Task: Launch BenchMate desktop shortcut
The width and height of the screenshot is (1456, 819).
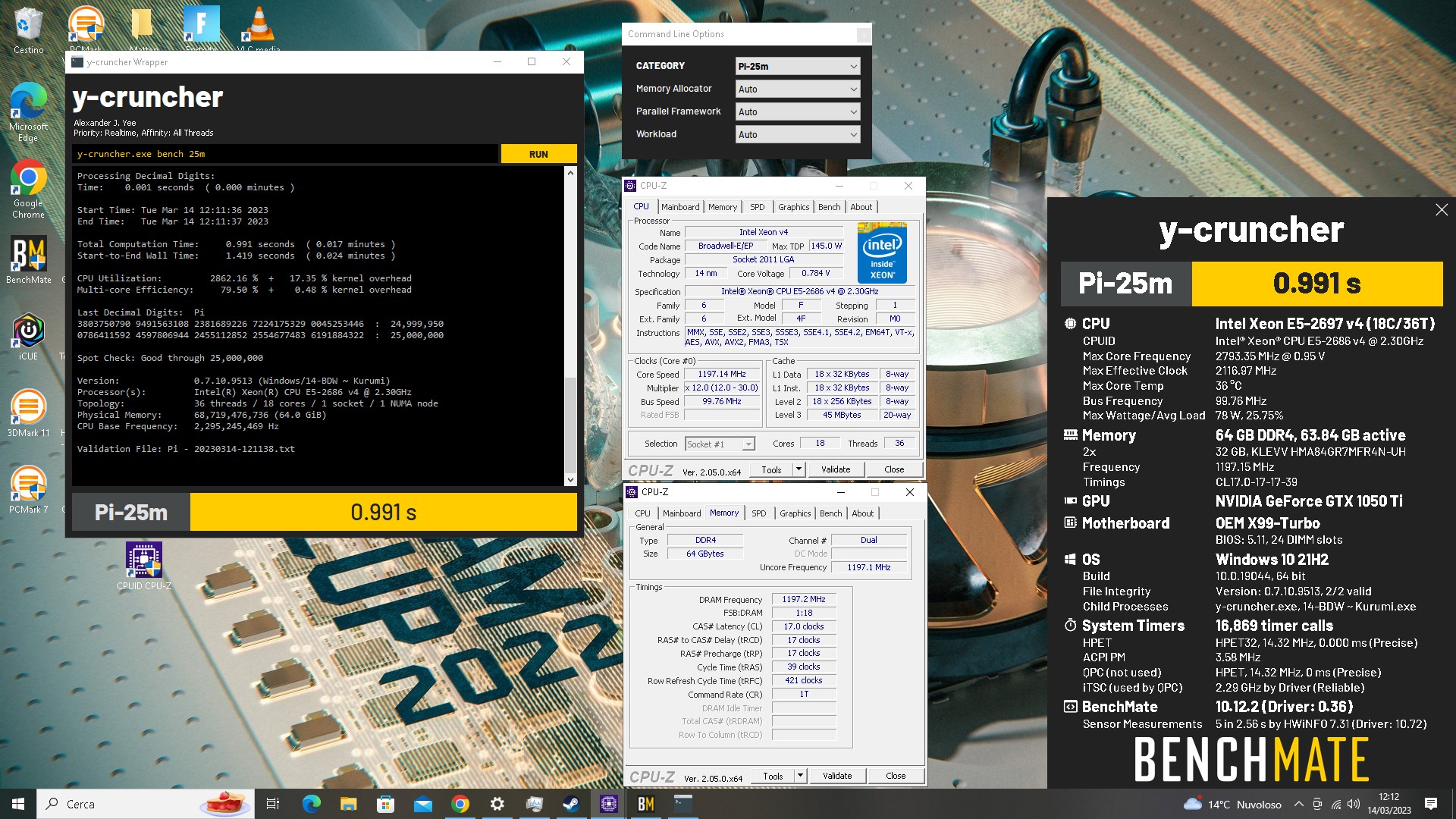Action: (28, 260)
